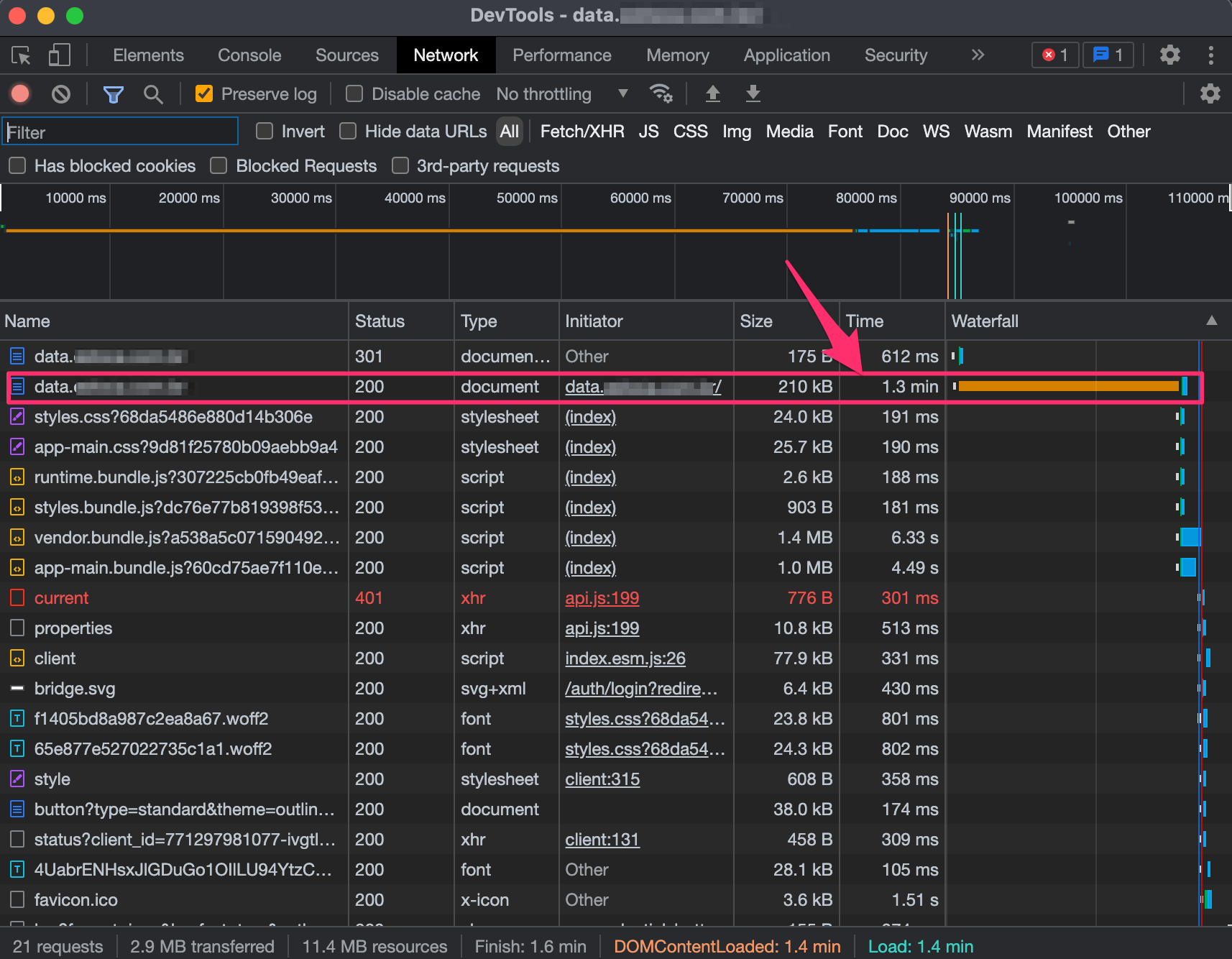Sort by Initiator column header
Image resolution: width=1232 pixels, height=959 pixels.
(x=646, y=321)
